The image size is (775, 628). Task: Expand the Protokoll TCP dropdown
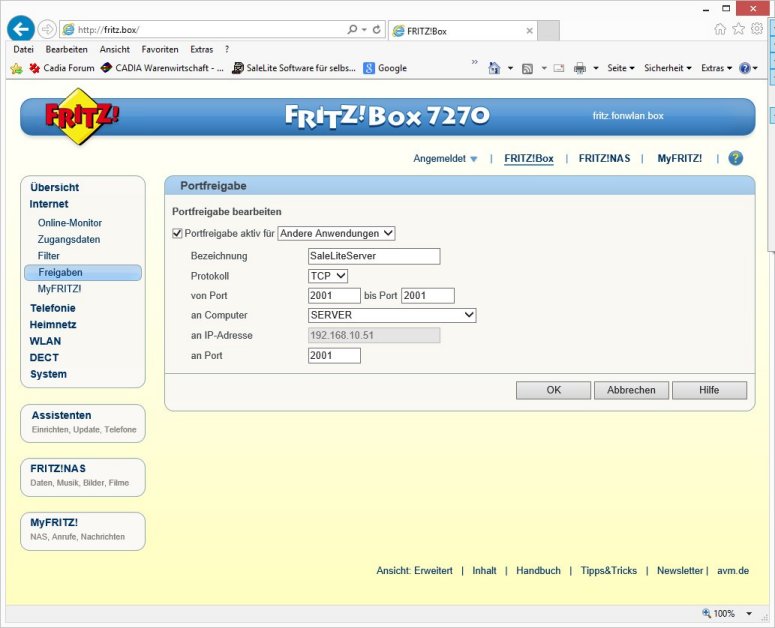coord(328,276)
